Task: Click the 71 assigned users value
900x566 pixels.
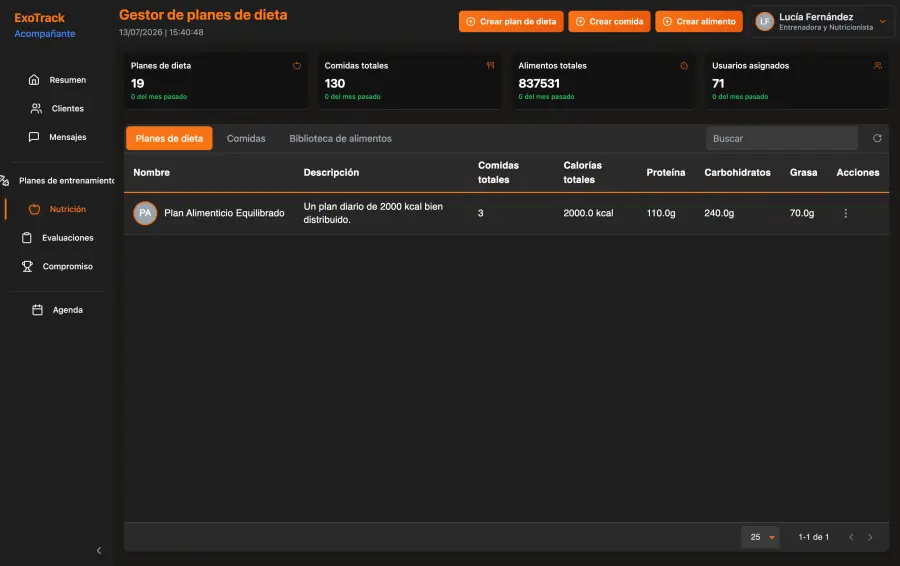Action: (718, 83)
